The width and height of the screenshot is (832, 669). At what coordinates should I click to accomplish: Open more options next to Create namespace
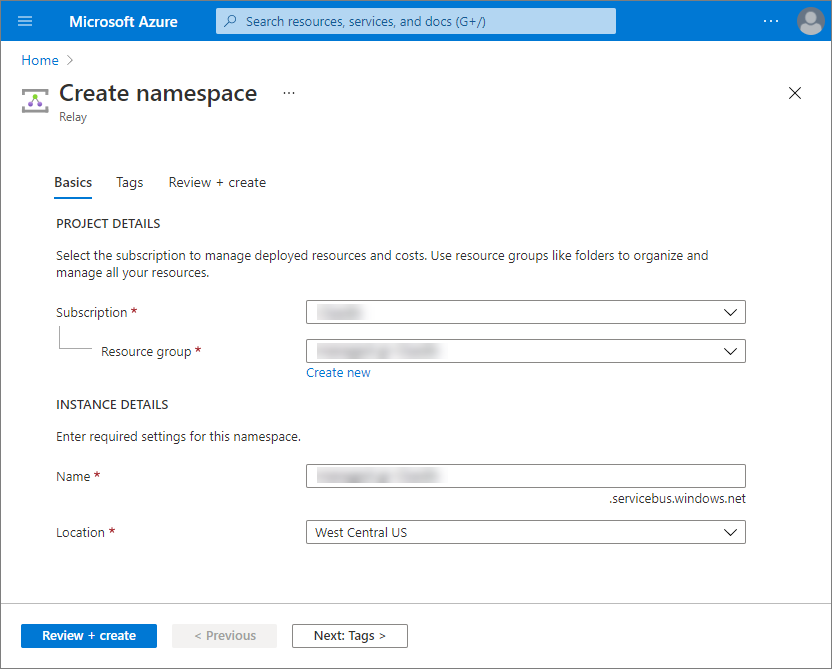(x=289, y=93)
